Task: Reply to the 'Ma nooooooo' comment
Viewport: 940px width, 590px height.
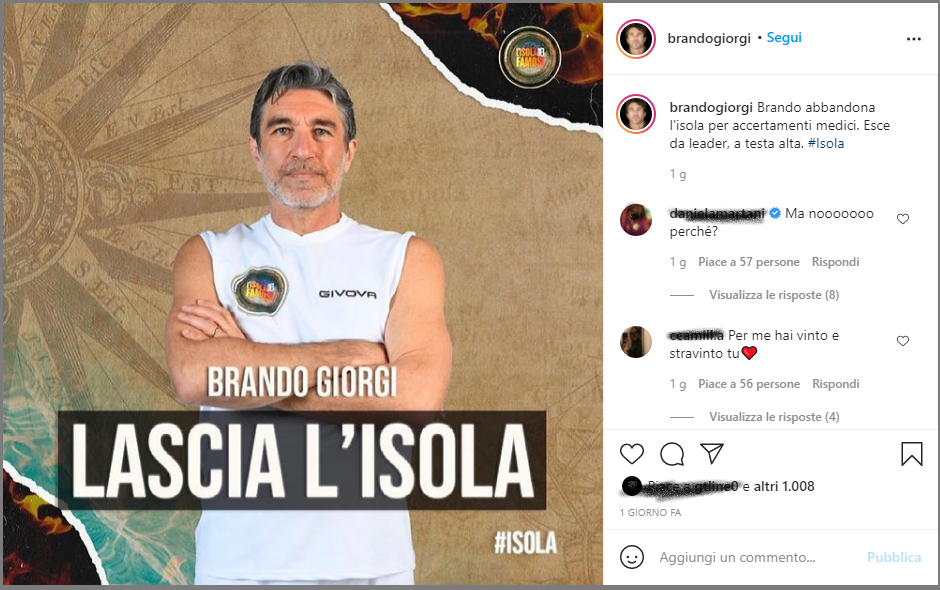Action: point(835,262)
